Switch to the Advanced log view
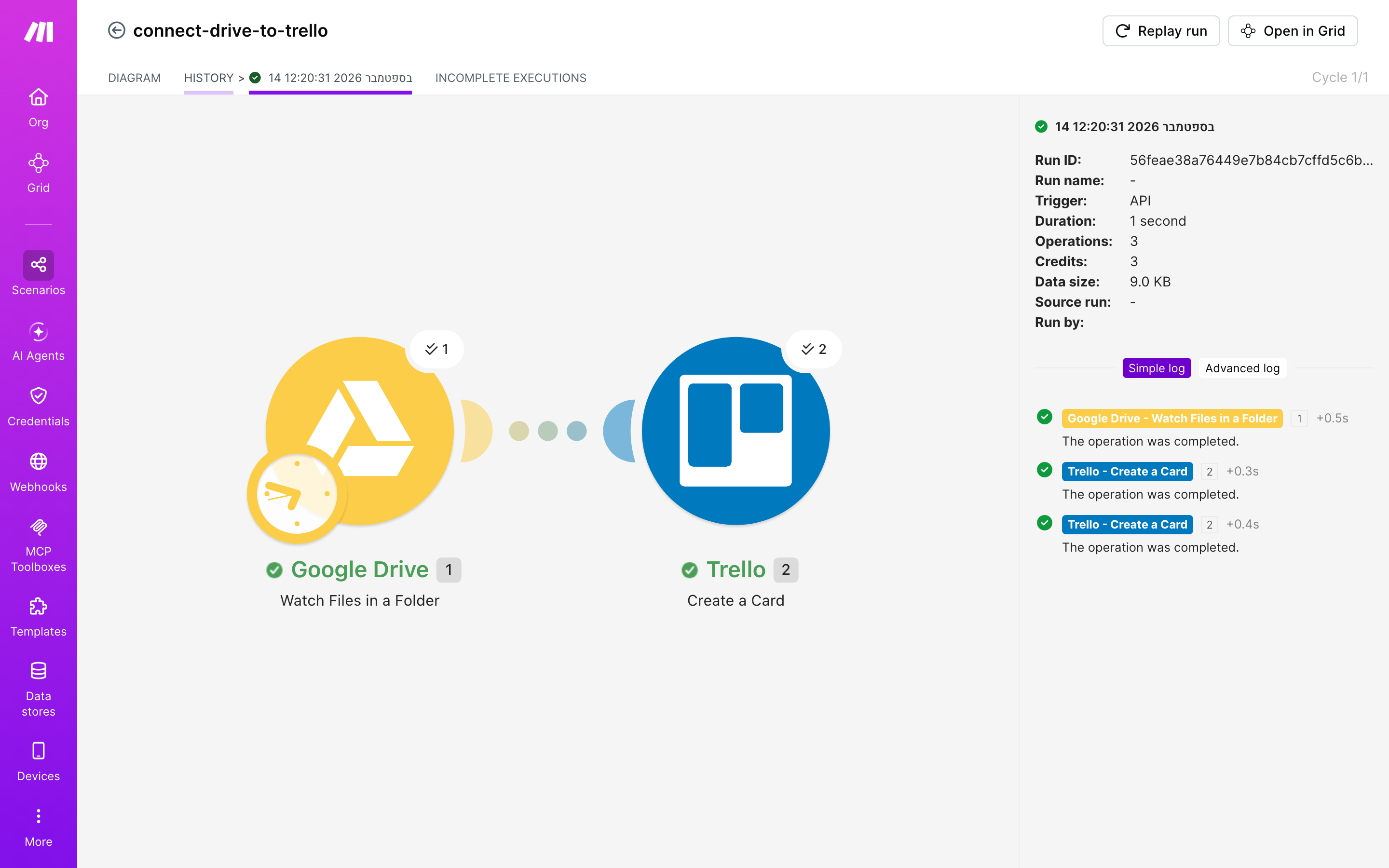This screenshot has height=868, width=1389. pyautogui.click(x=1242, y=368)
